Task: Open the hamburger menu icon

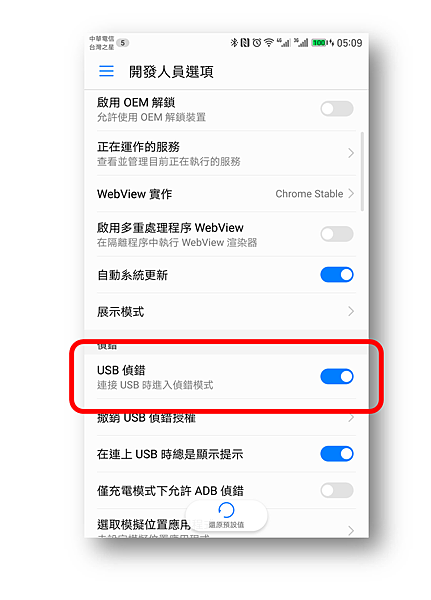Action: click(x=106, y=71)
